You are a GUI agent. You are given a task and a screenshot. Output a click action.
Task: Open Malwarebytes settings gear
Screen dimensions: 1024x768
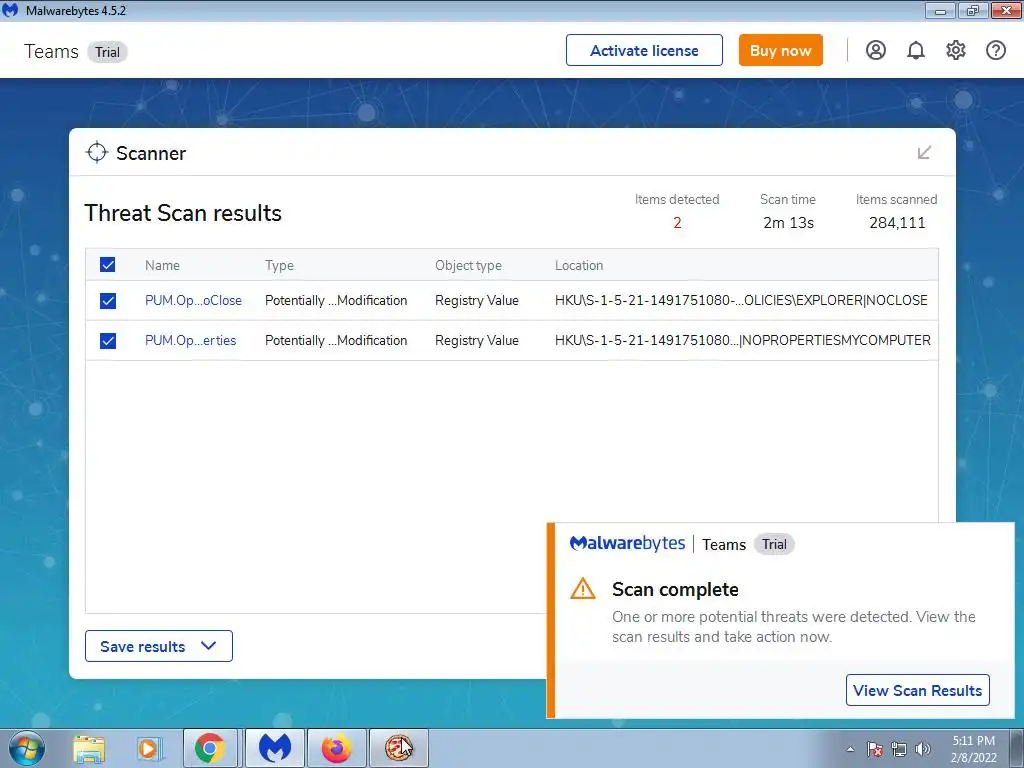(x=955, y=50)
